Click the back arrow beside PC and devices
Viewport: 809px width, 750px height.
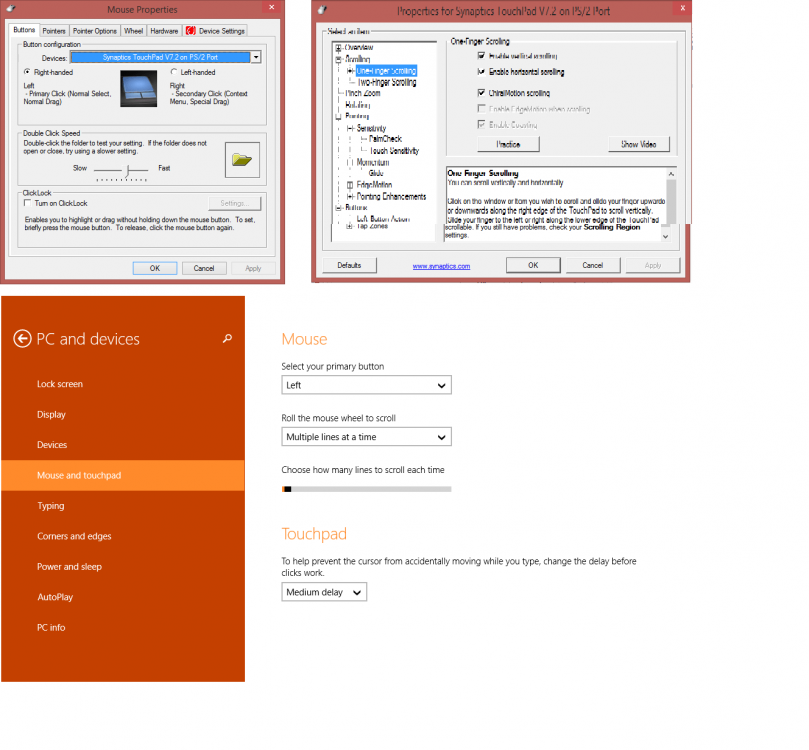coord(22,339)
